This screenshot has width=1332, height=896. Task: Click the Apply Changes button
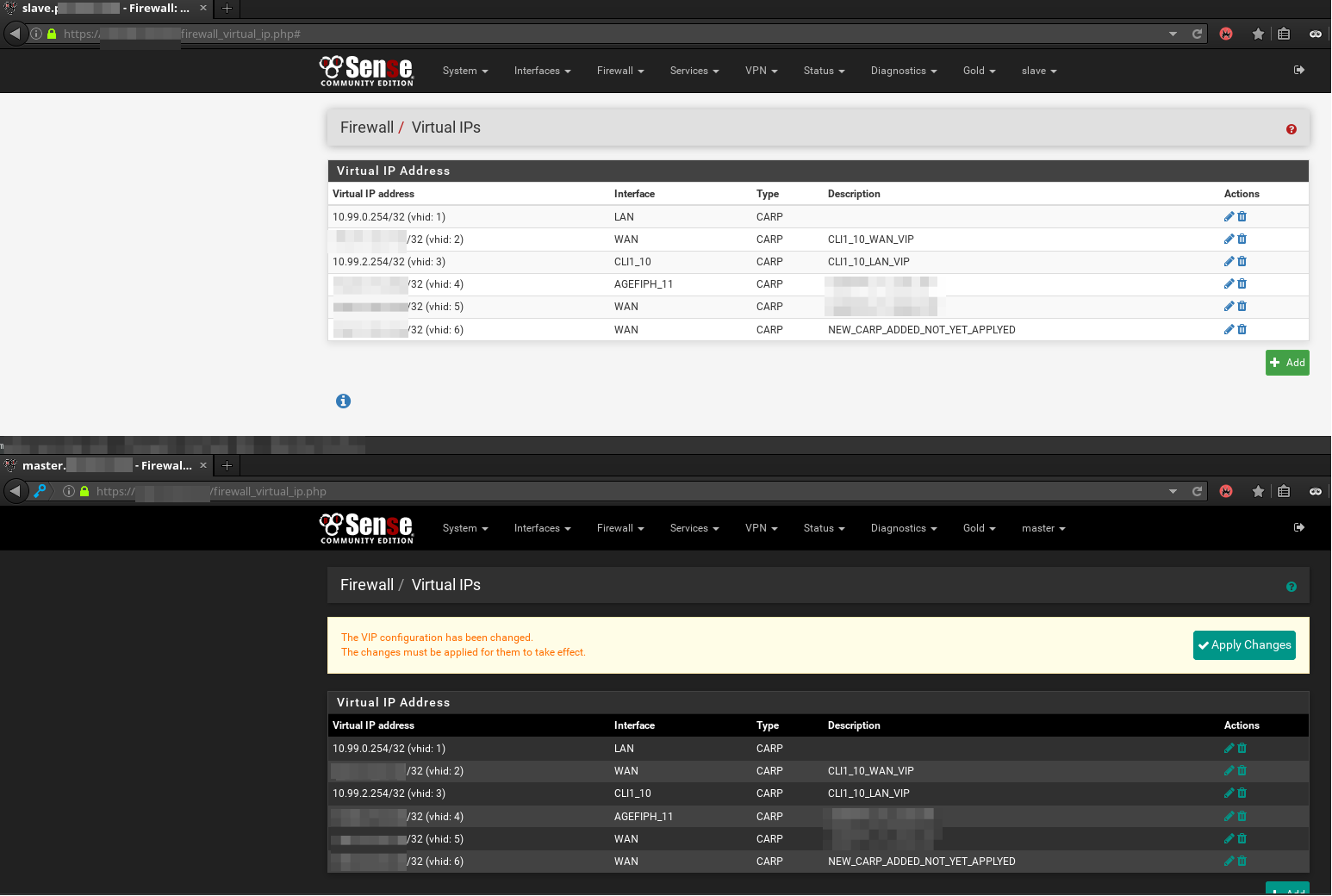coord(1243,645)
